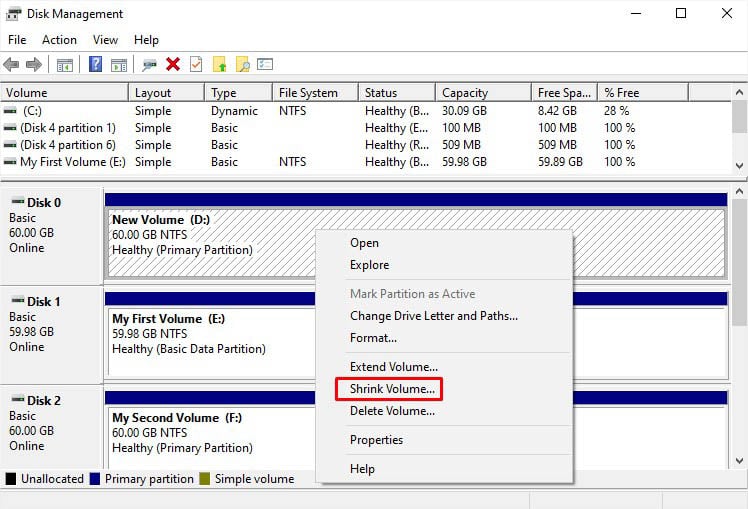This screenshot has width=748, height=509.
Task: Click the yellow page with green arrow icon
Action: click(x=220, y=64)
